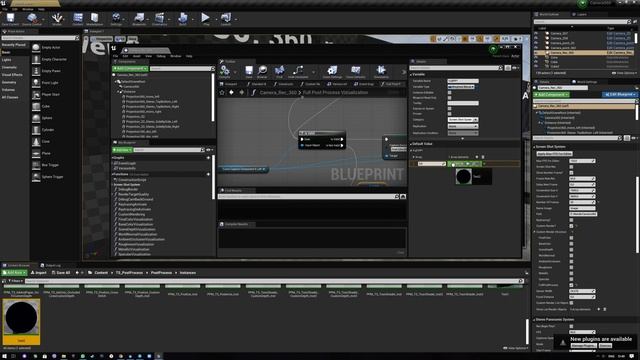Select Empty Character actor icon
This screenshot has height=360, width=640.
coord(36,59)
